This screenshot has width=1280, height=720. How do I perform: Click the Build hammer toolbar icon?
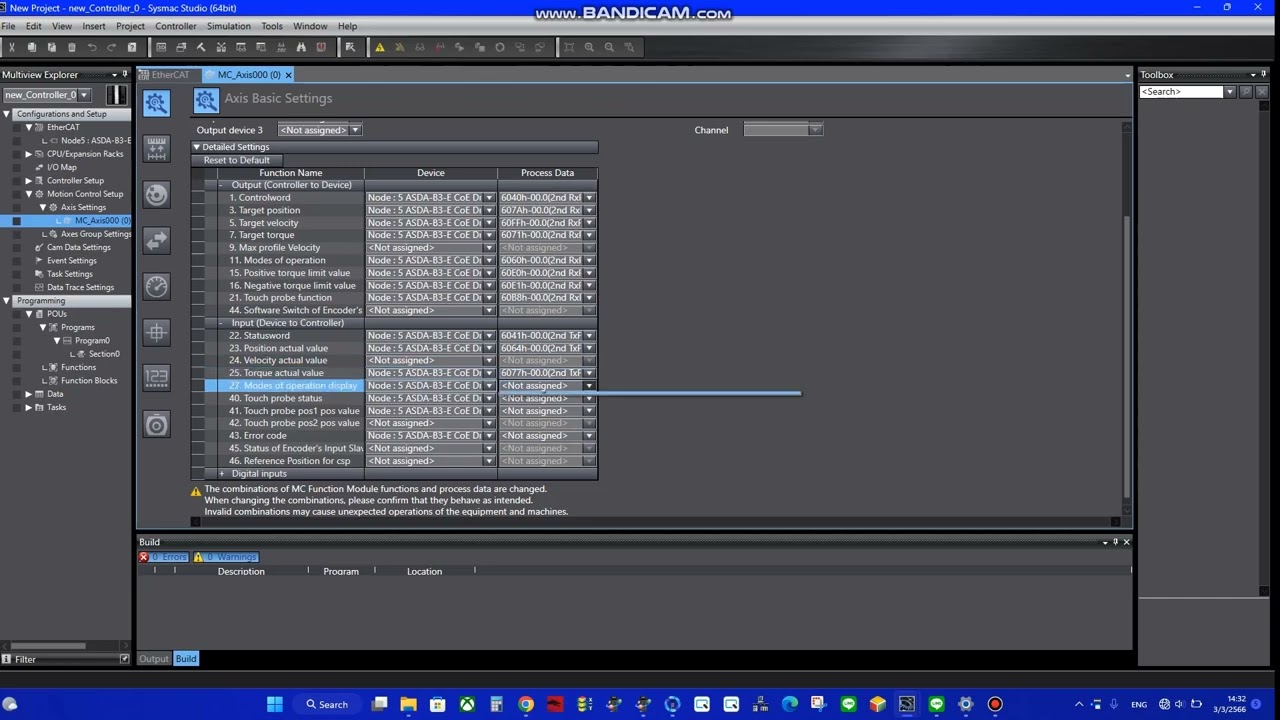[201, 47]
